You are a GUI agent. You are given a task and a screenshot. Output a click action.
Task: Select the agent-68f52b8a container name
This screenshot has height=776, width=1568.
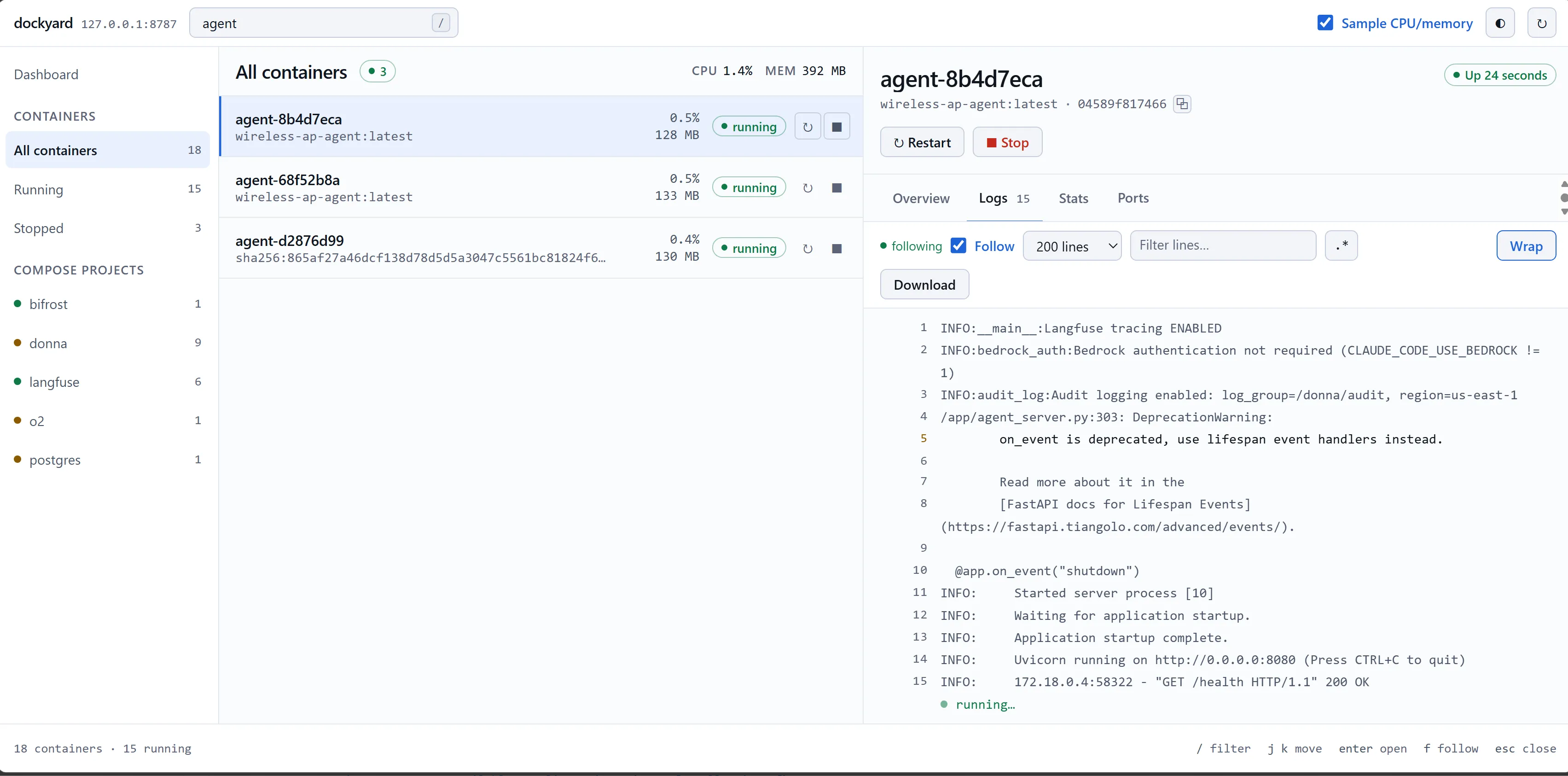pyautogui.click(x=287, y=180)
